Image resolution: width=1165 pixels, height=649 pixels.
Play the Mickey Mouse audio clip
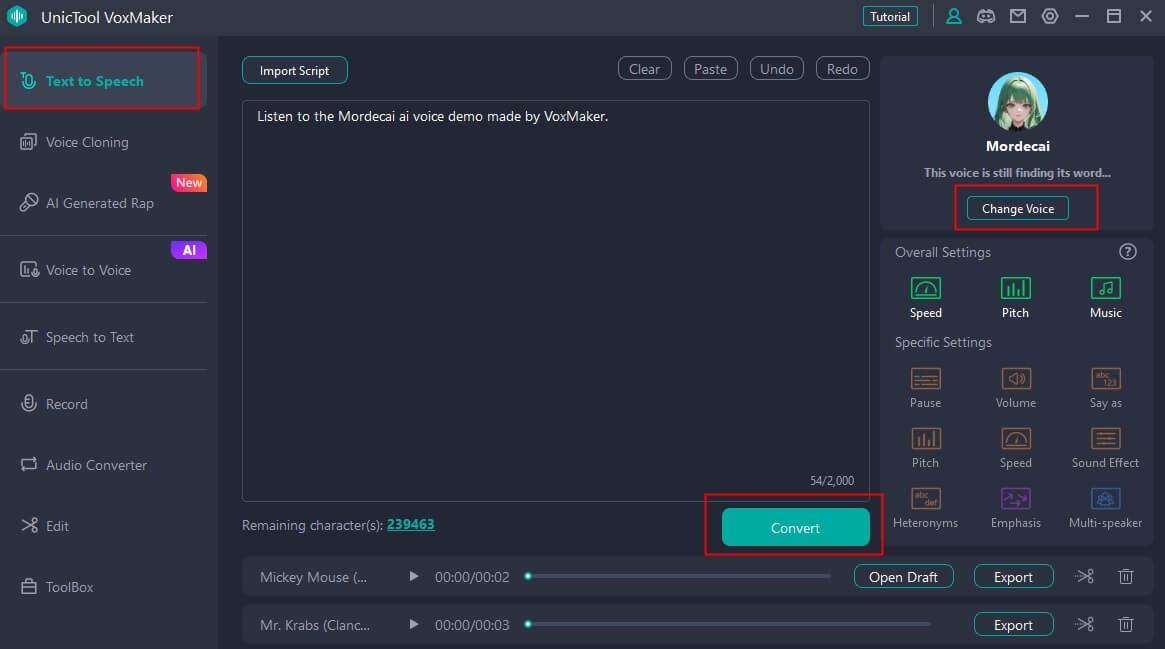coord(414,577)
